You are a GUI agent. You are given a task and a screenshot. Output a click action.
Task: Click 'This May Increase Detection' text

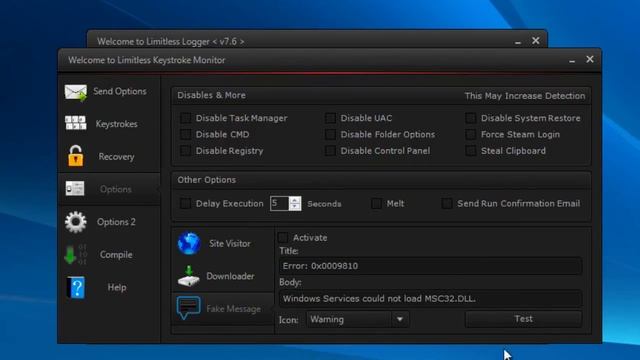pos(524,96)
